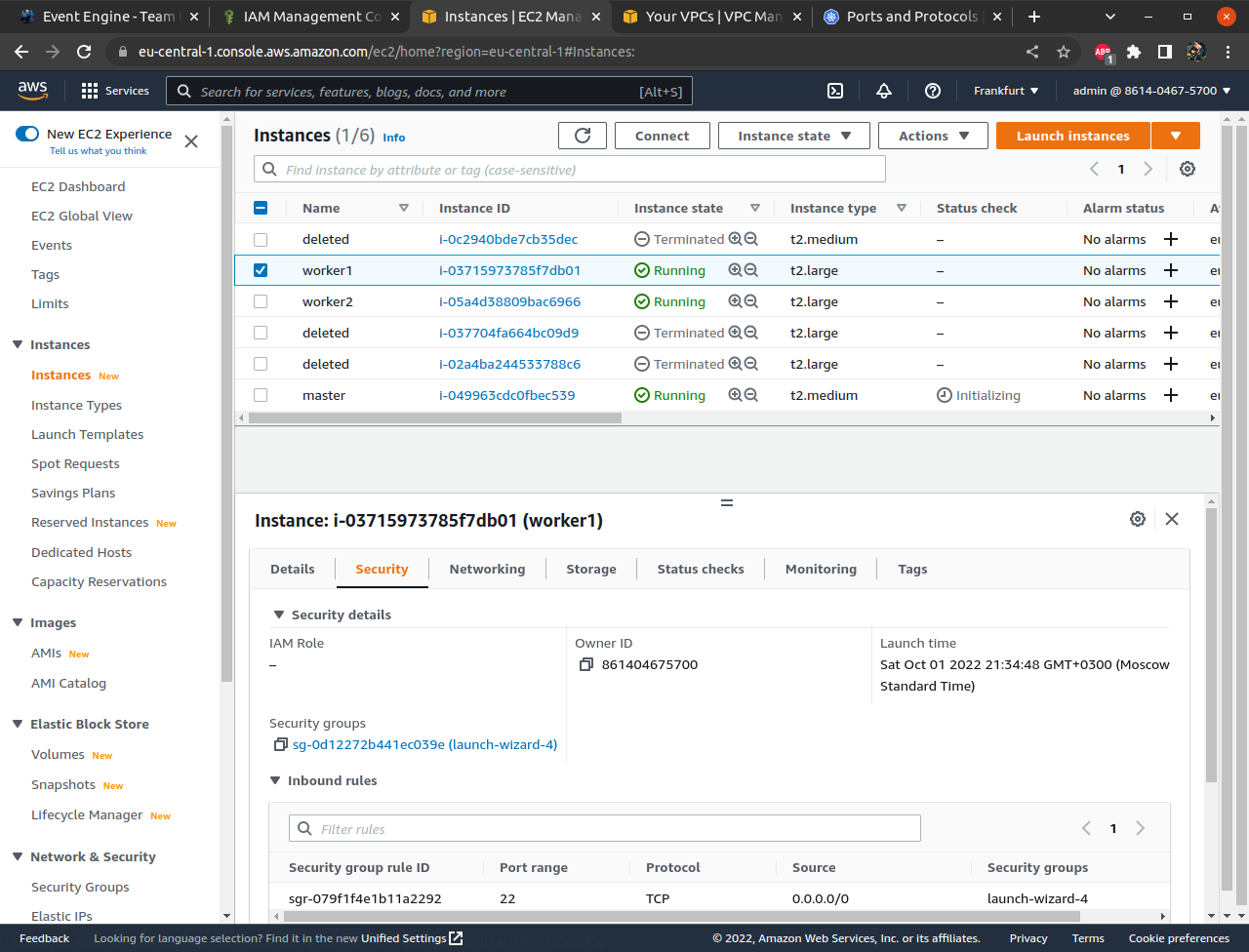Copy the security group ID
This screenshot has width=1249, height=952.
(280, 744)
